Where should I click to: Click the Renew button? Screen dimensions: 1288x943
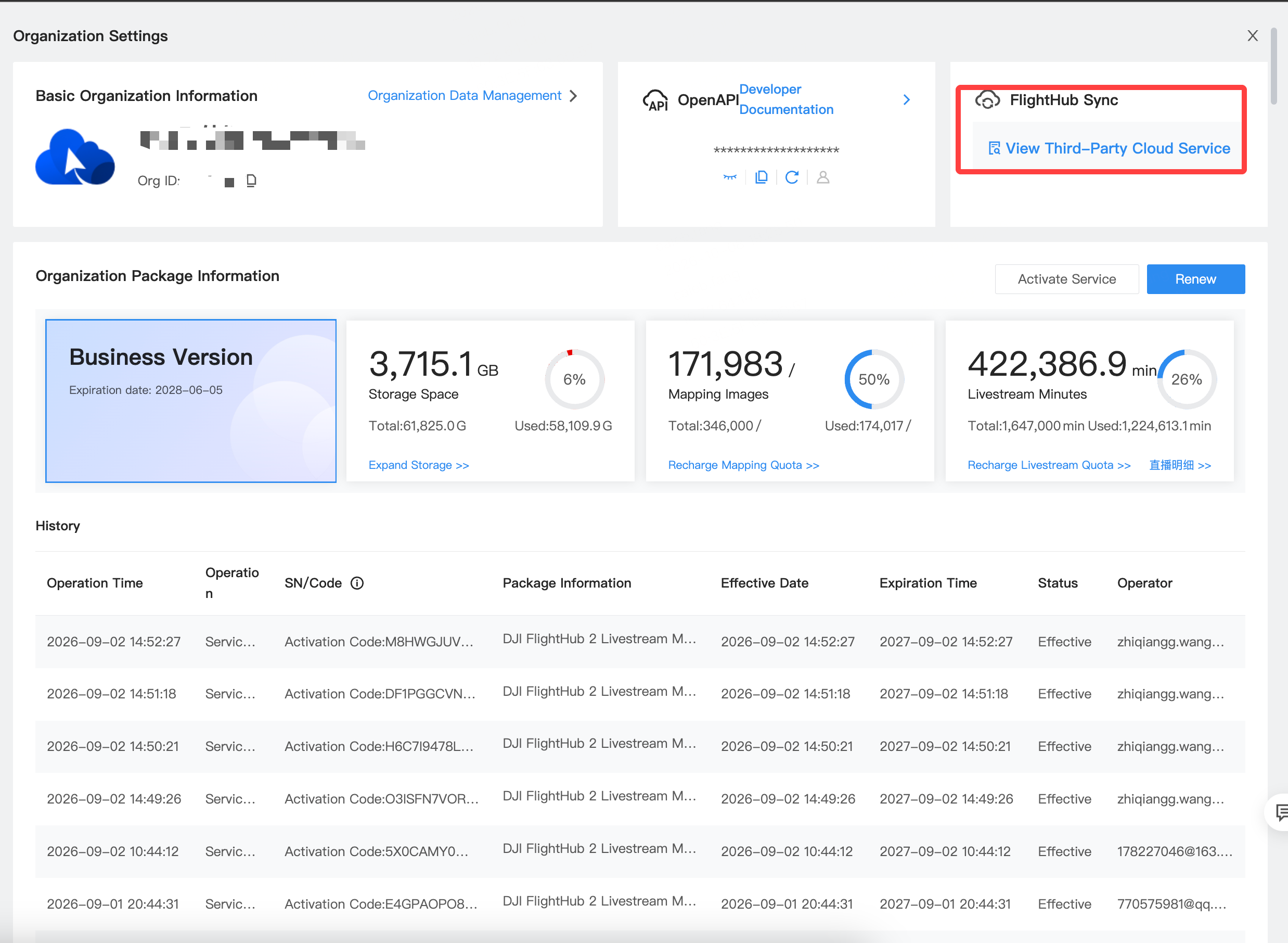click(1195, 279)
